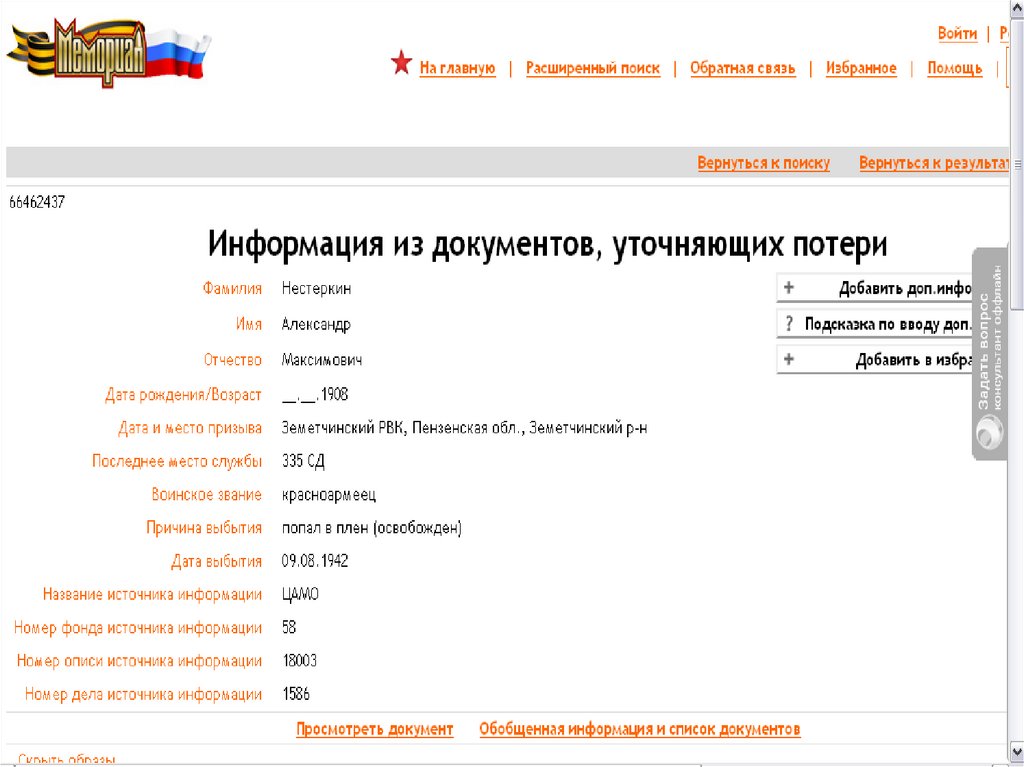1024x767 pixels.
Task: Click Дата рождения/Возраст label
Action: 184,395
